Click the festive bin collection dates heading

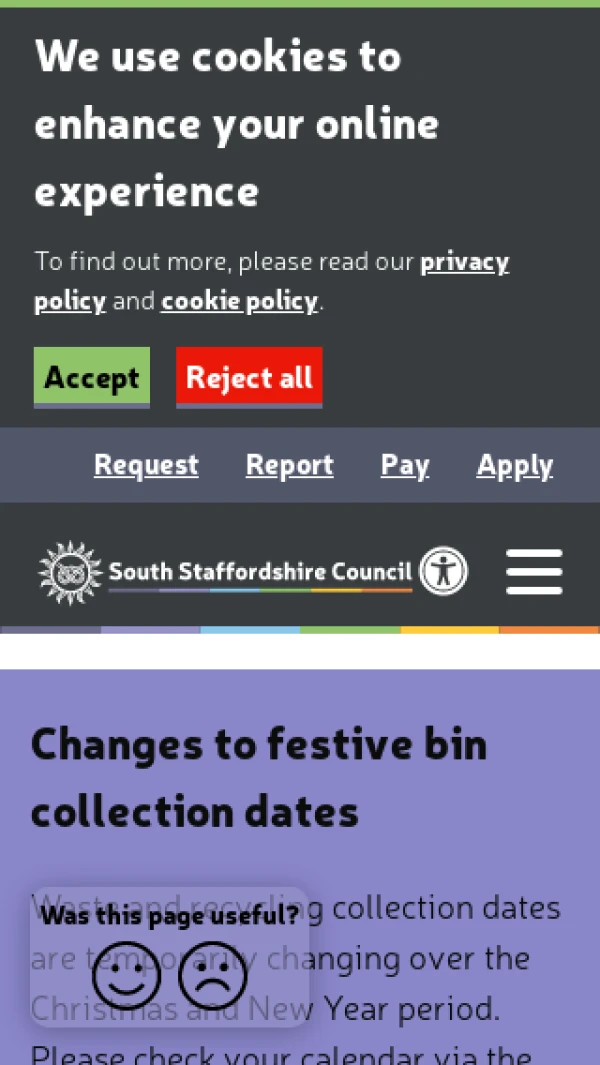259,777
